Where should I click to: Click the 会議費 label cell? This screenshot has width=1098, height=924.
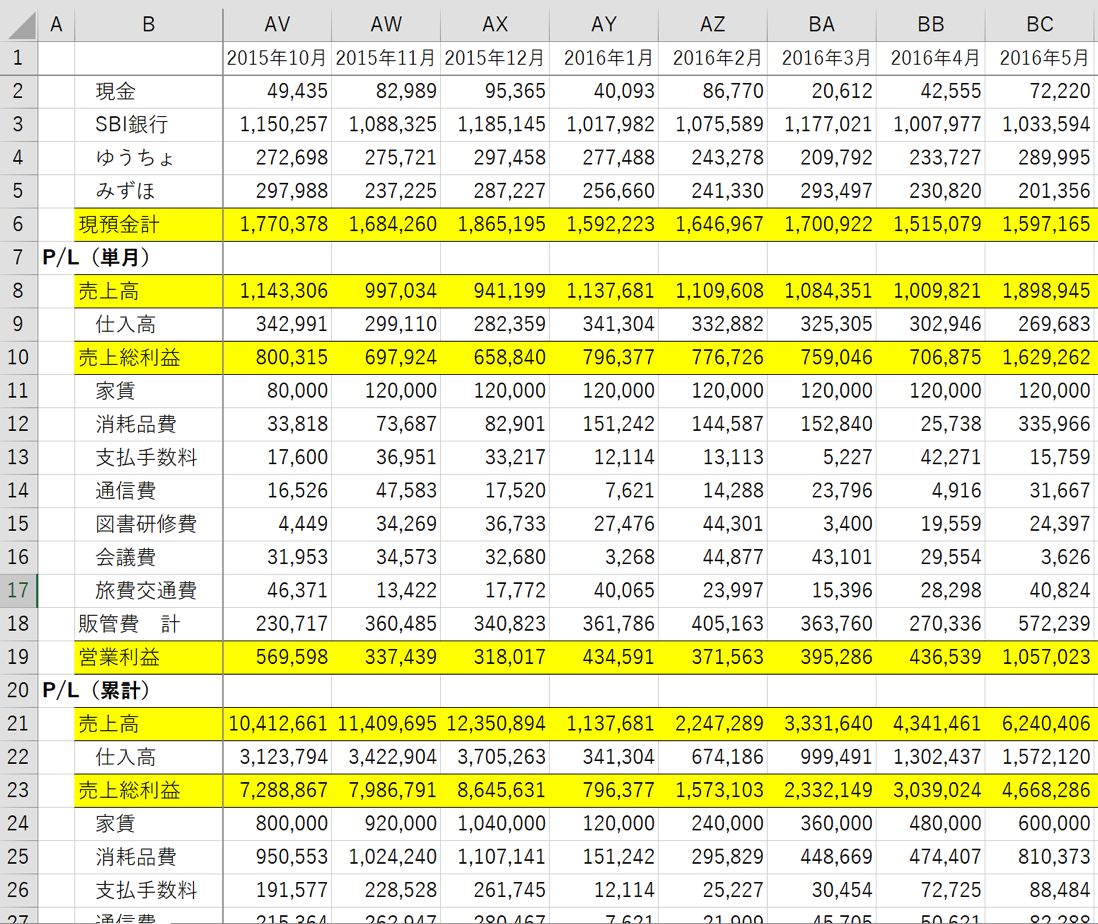148,556
